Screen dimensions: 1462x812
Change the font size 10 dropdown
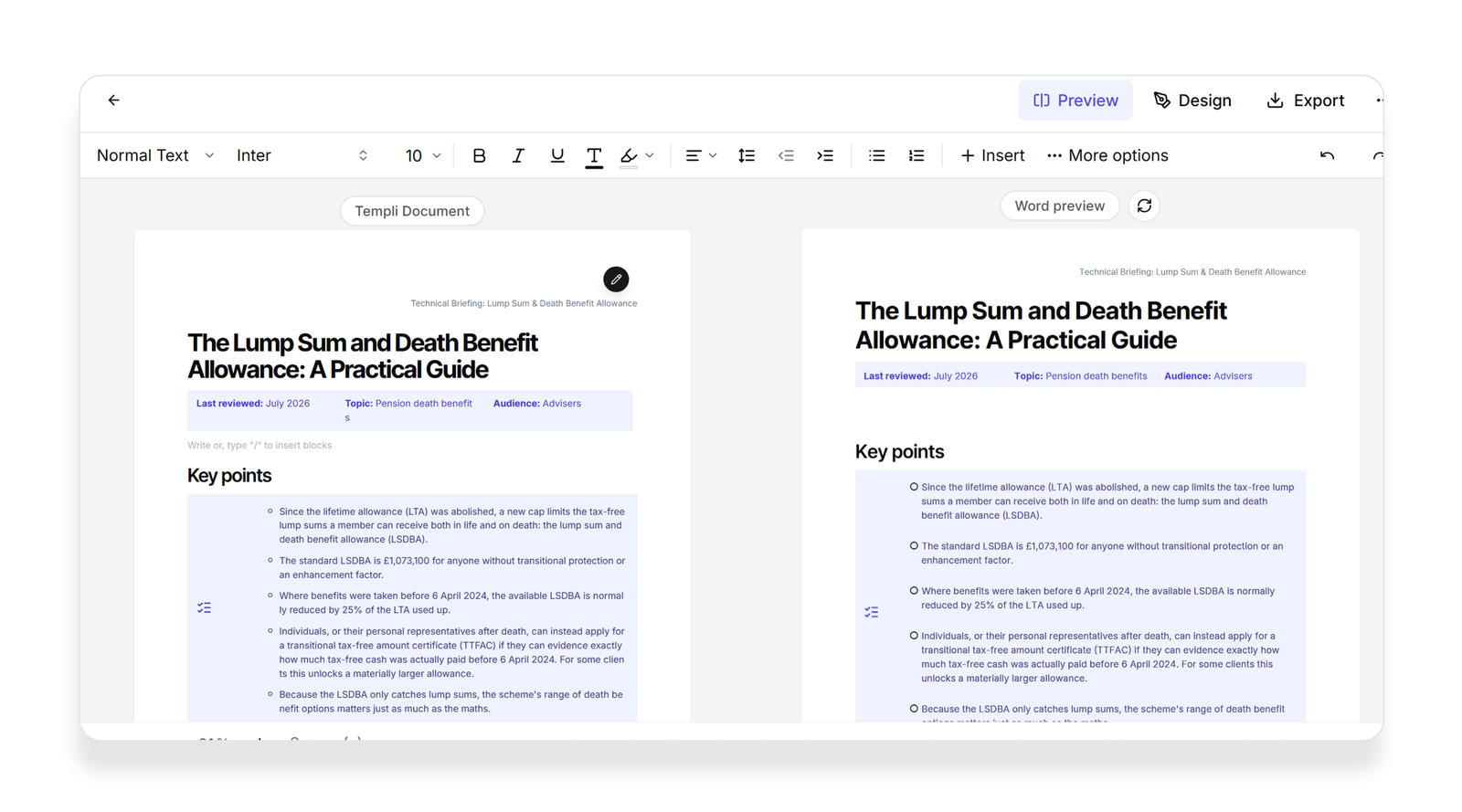pos(423,155)
